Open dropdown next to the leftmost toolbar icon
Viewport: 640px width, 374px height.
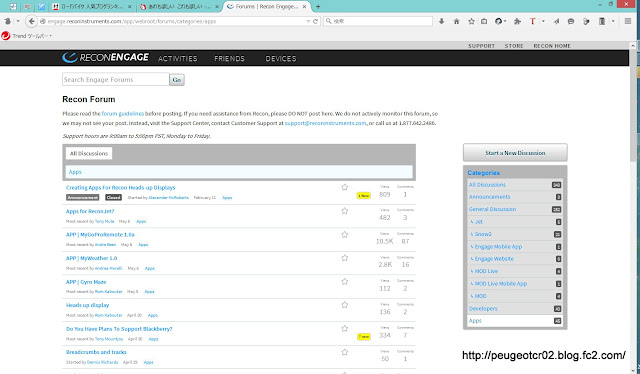coord(18,21)
